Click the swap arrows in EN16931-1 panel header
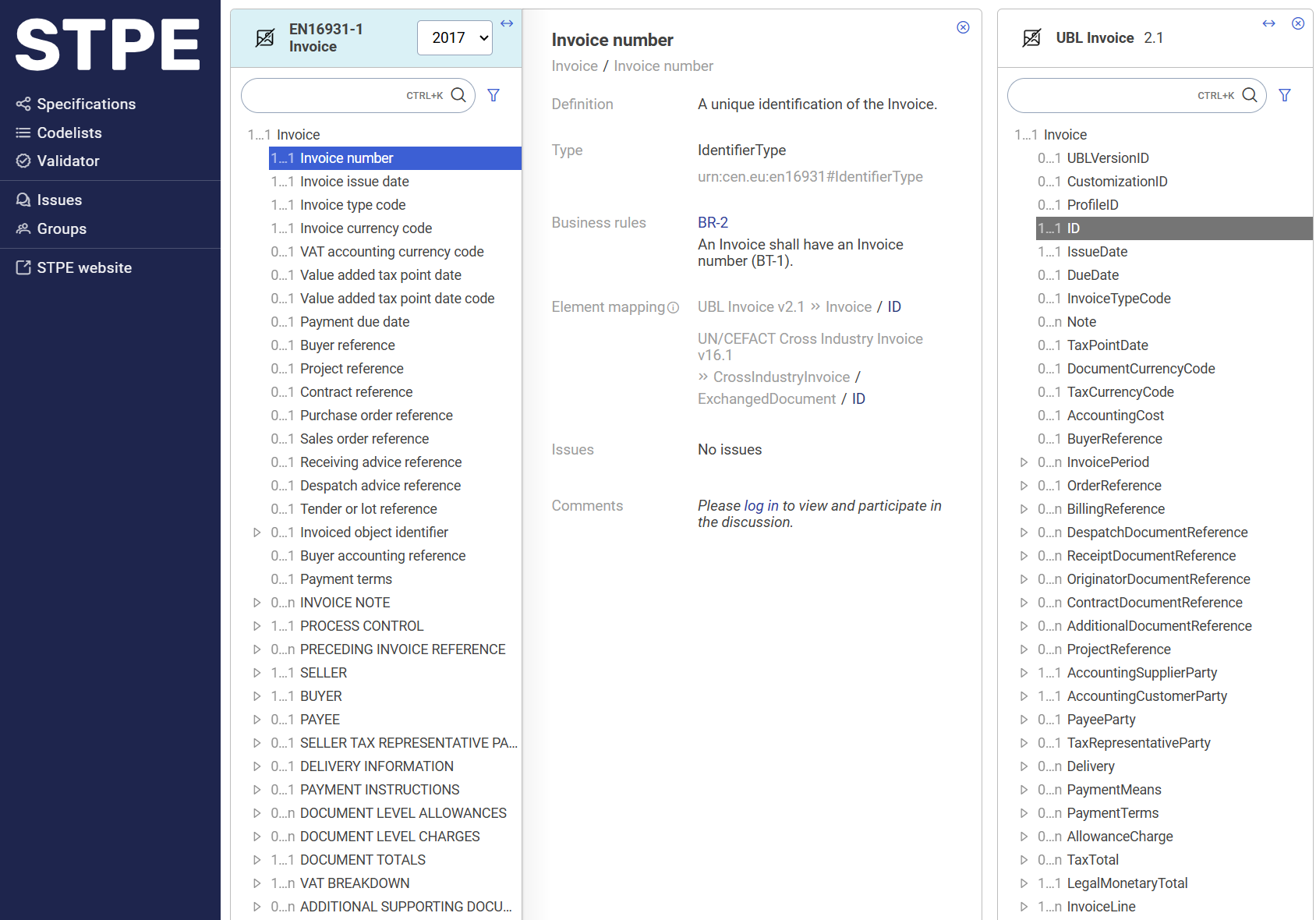This screenshot has height=920, width=1316. tap(507, 23)
